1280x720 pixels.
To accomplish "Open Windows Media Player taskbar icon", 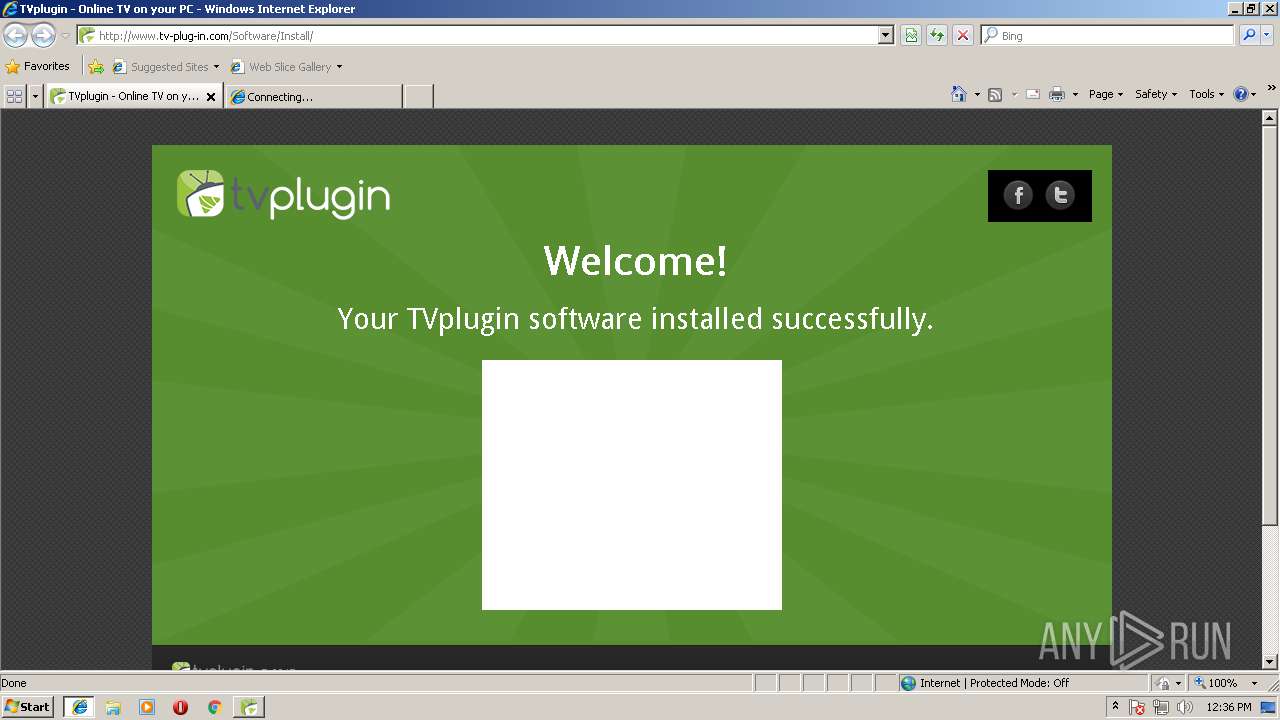I will coord(147,707).
